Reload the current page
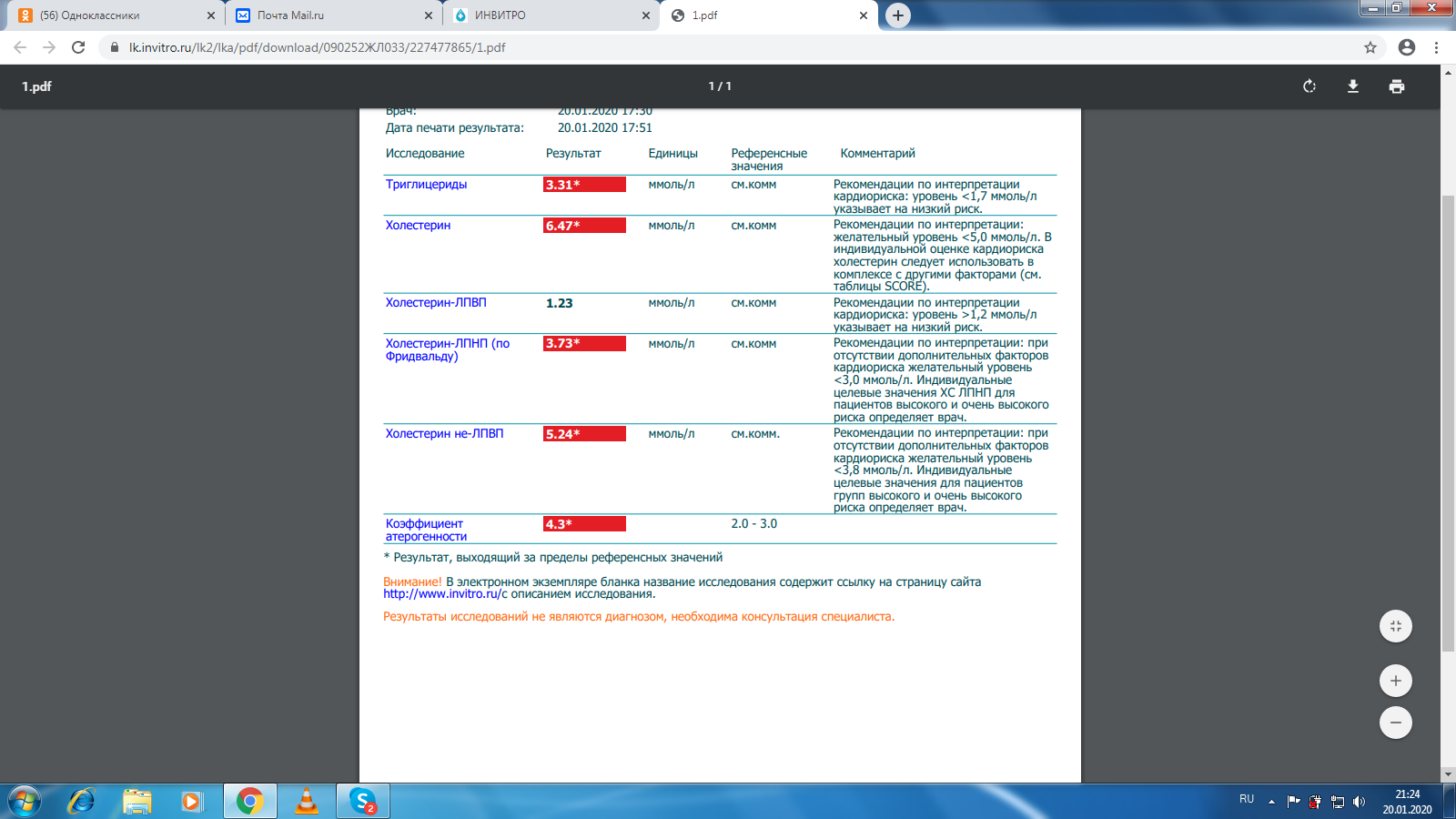The width and height of the screenshot is (1456, 819). point(78,47)
